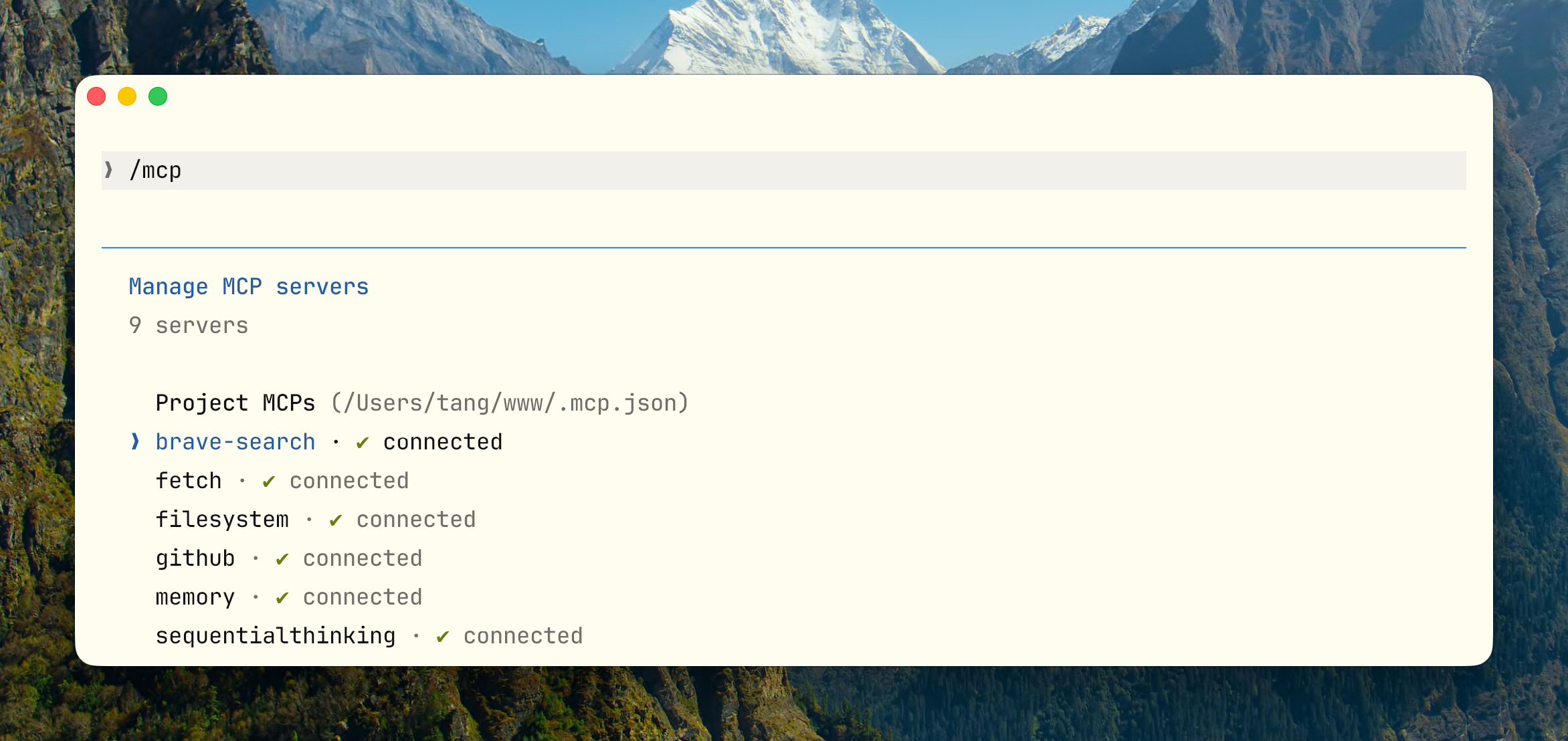This screenshot has width=1568, height=741.
Task: Open the github server entry
Action: [x=195, y=558]
